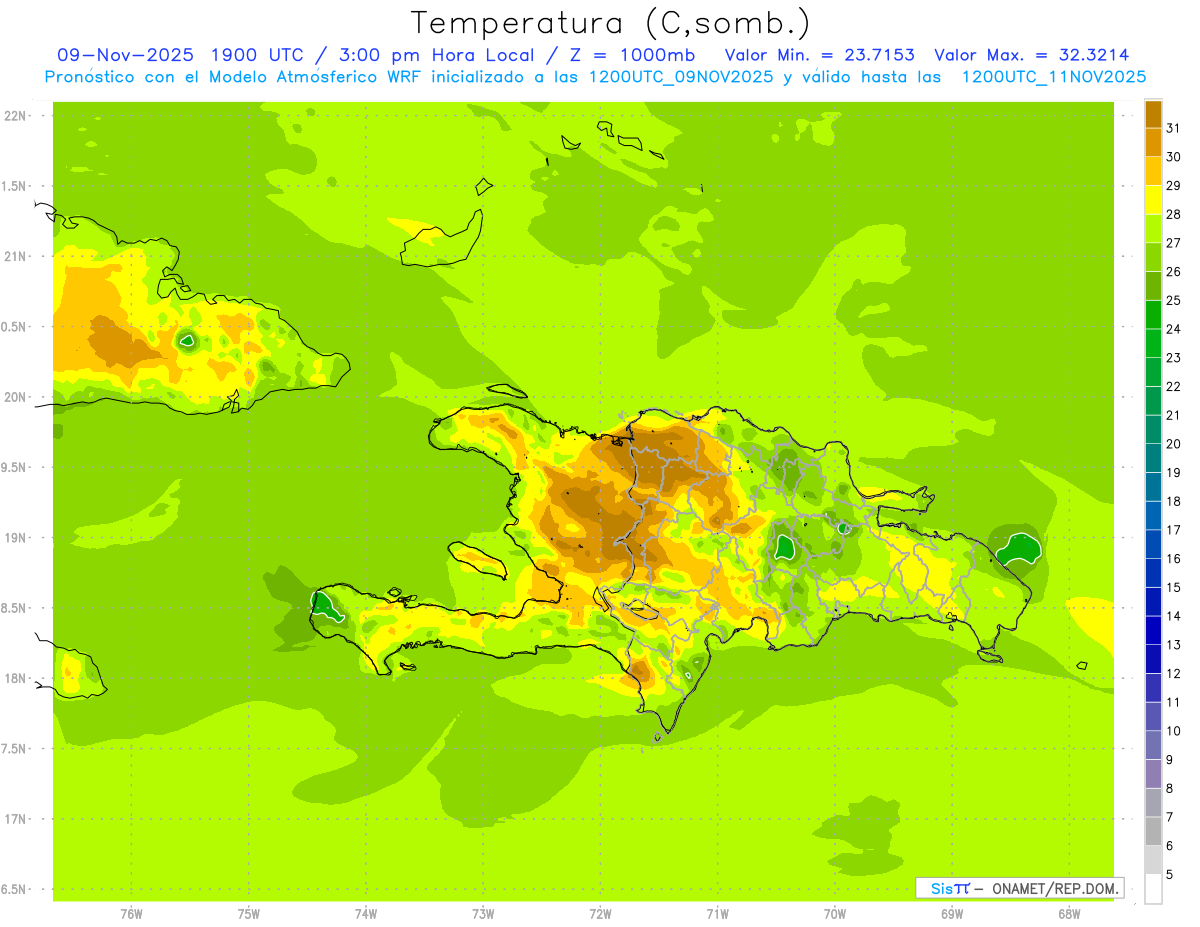Image resolution: width=1200 pixels, height=927 pixels.
Task: Click the "18N" latitude label
Action: 15,678
